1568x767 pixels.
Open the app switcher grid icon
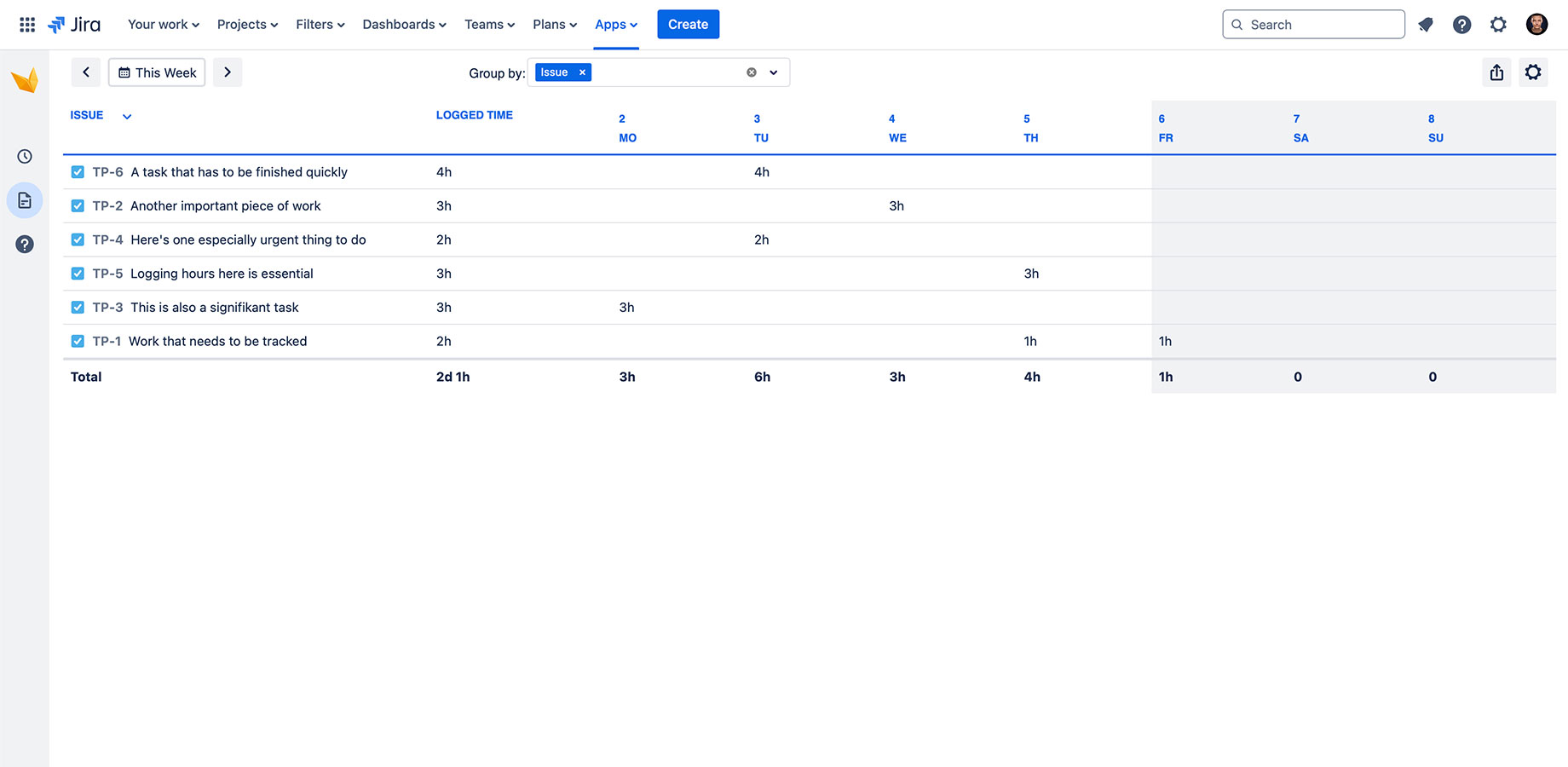pos(27,25)
